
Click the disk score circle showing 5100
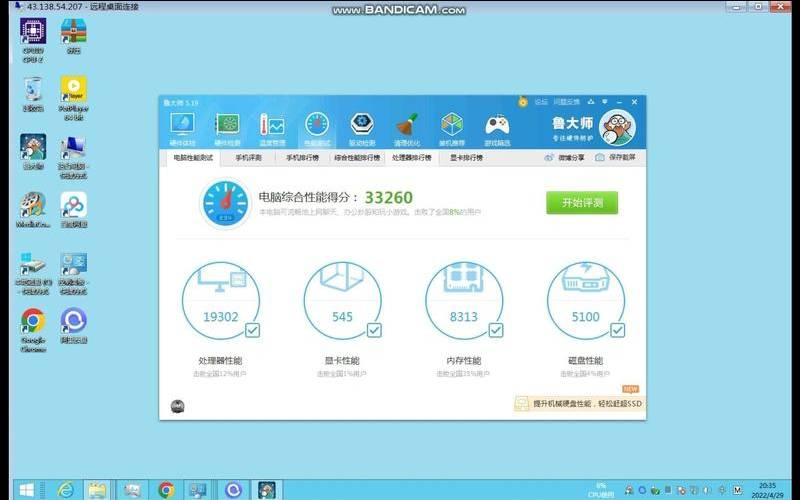click(x=586, y=301)
